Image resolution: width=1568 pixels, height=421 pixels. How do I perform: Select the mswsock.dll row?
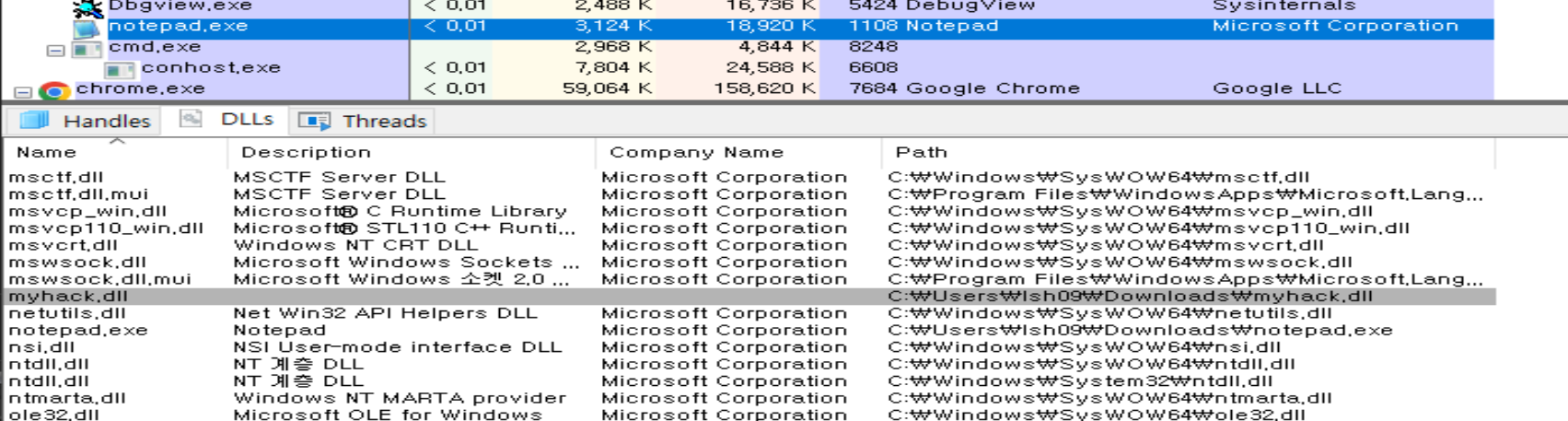tap(749, 263)
